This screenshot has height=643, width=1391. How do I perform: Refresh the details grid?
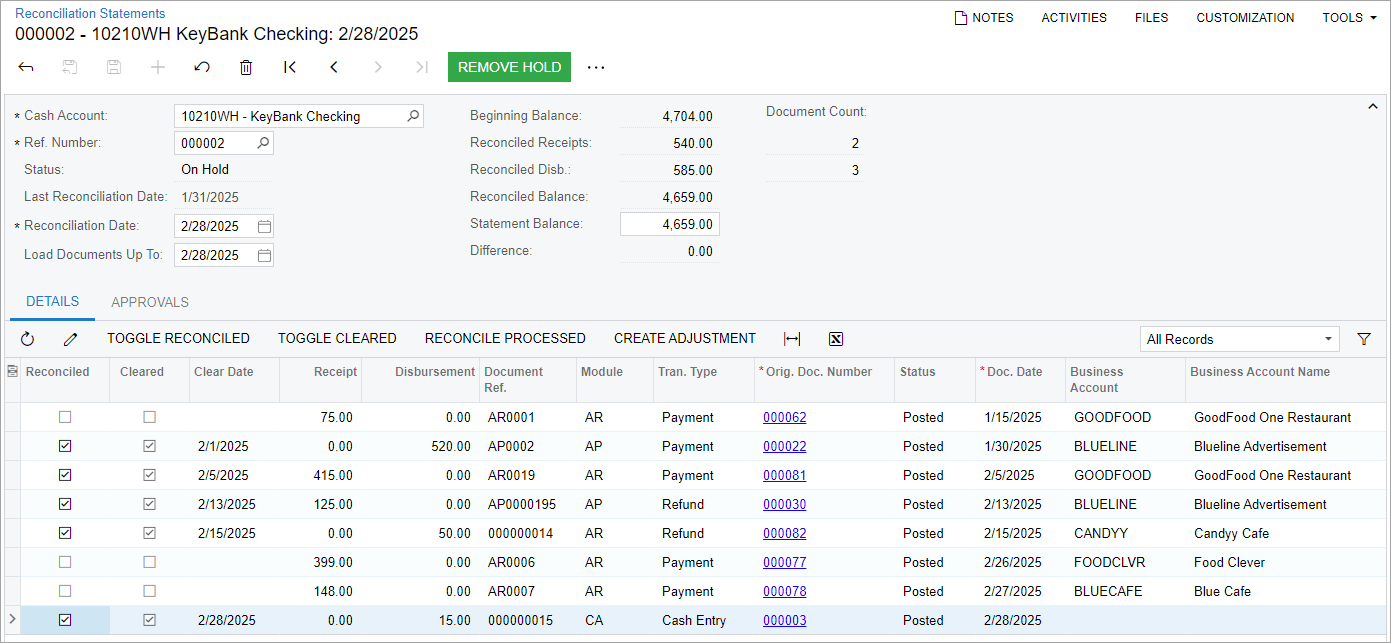click(x=27, y=339)
